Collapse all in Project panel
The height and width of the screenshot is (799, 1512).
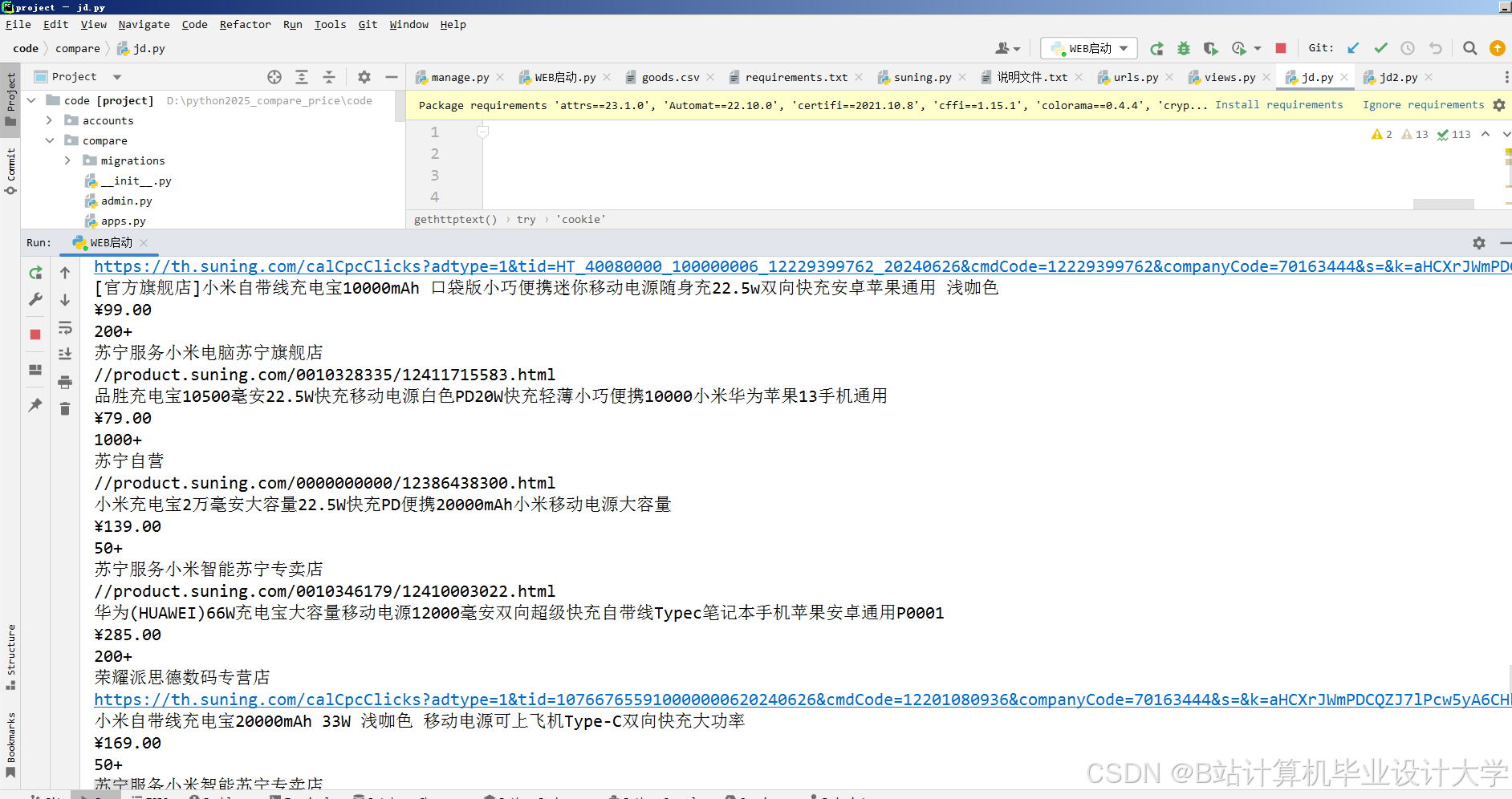pos(329,77)
